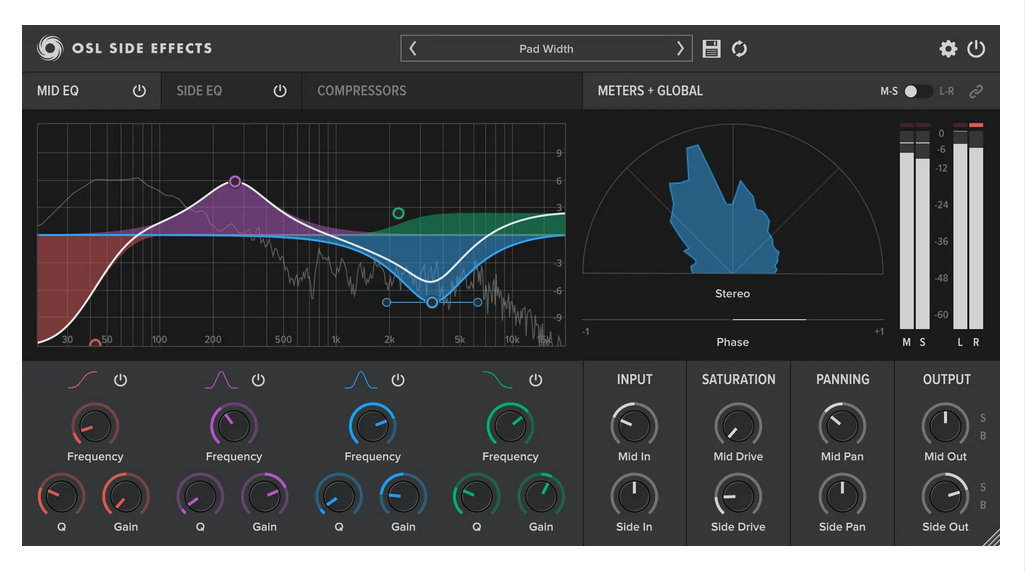1025x573 pixels.
Task: Click the reload preset icon
Action: click(739, 48)
